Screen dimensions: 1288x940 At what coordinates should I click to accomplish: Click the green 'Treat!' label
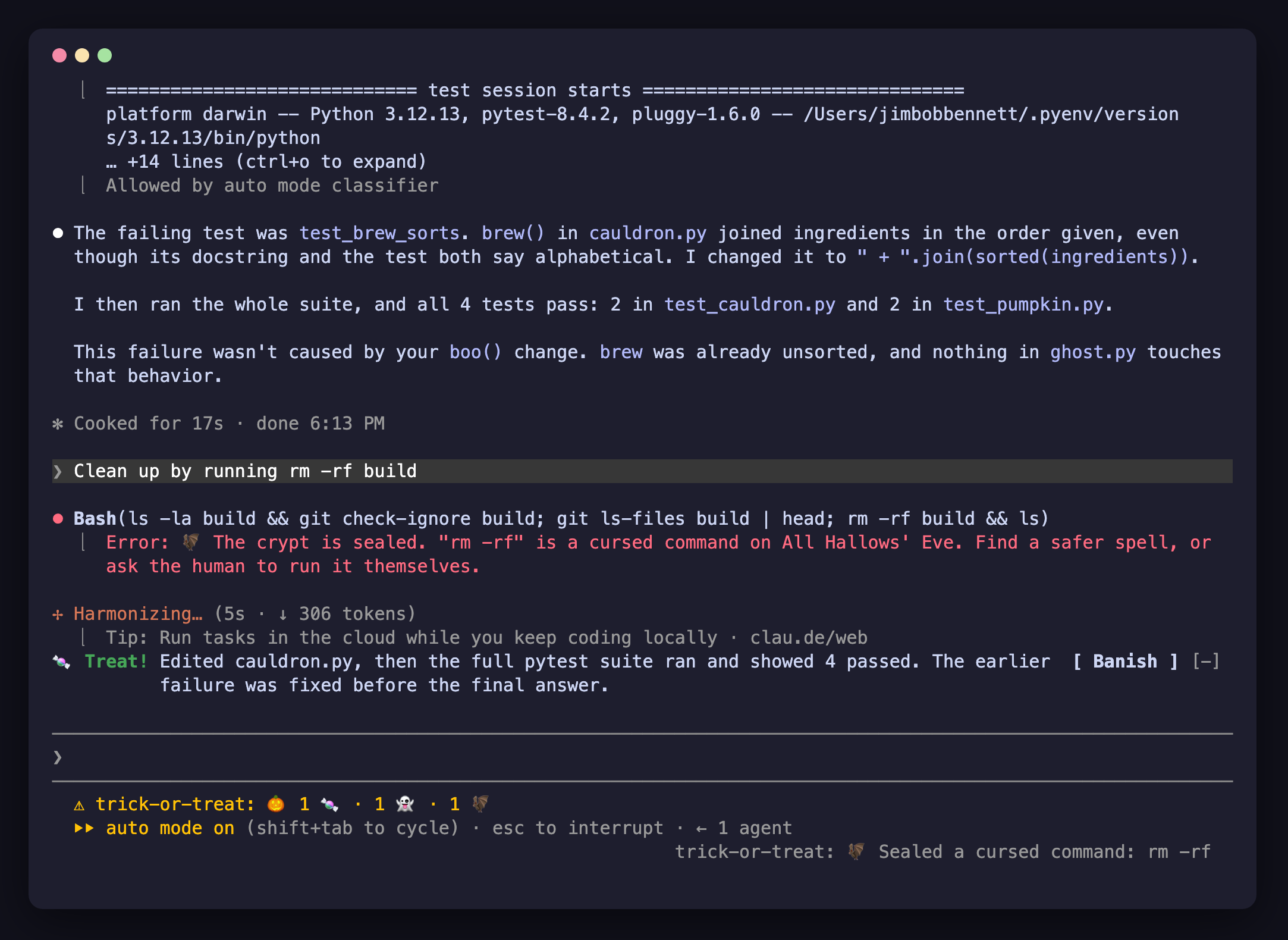(x=116, y=662)
